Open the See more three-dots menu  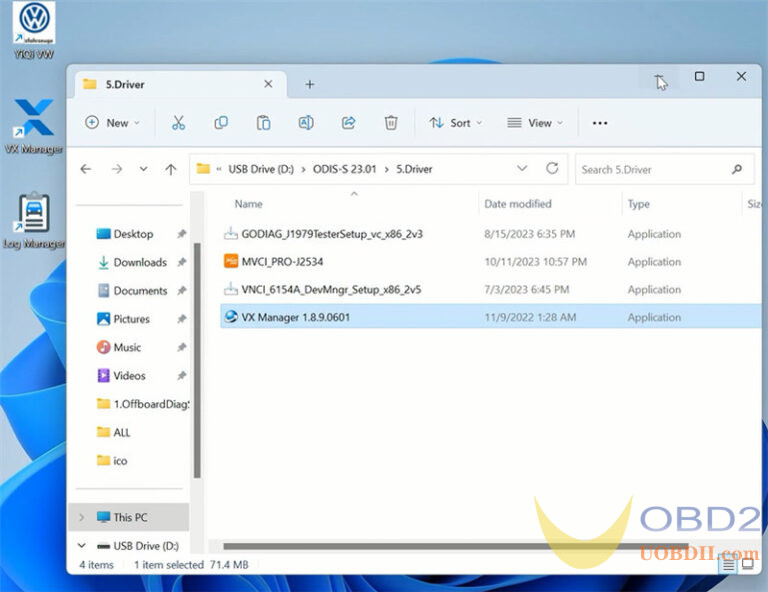pyautogui.click(x=600, y=123)
